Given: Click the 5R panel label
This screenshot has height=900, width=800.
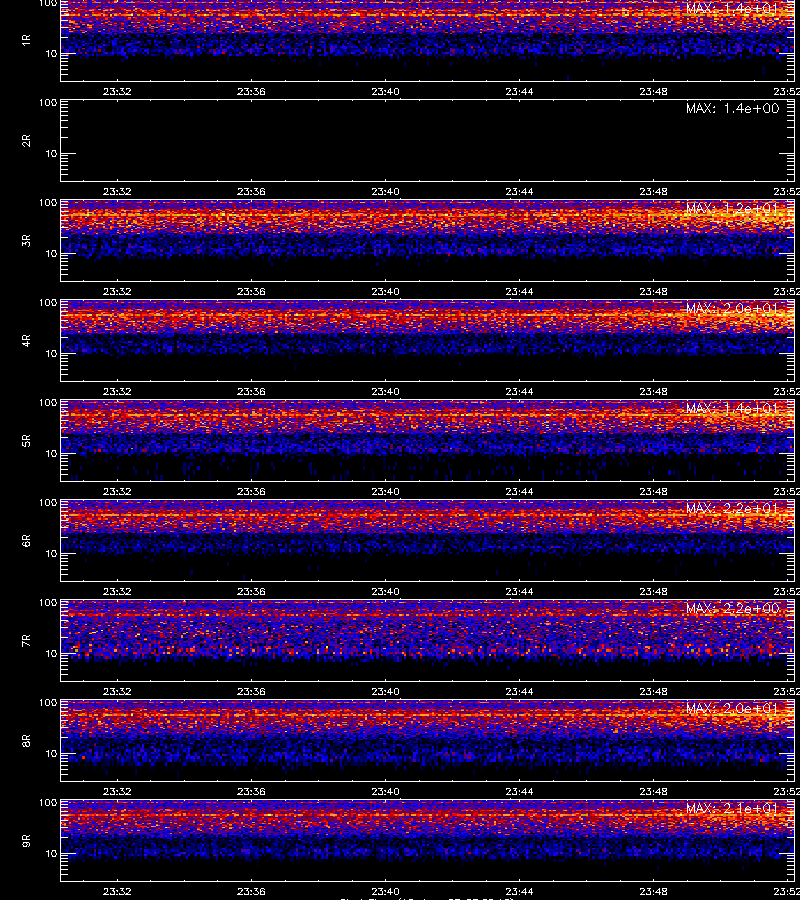Looking at the screenshot, I should [26, 441].
